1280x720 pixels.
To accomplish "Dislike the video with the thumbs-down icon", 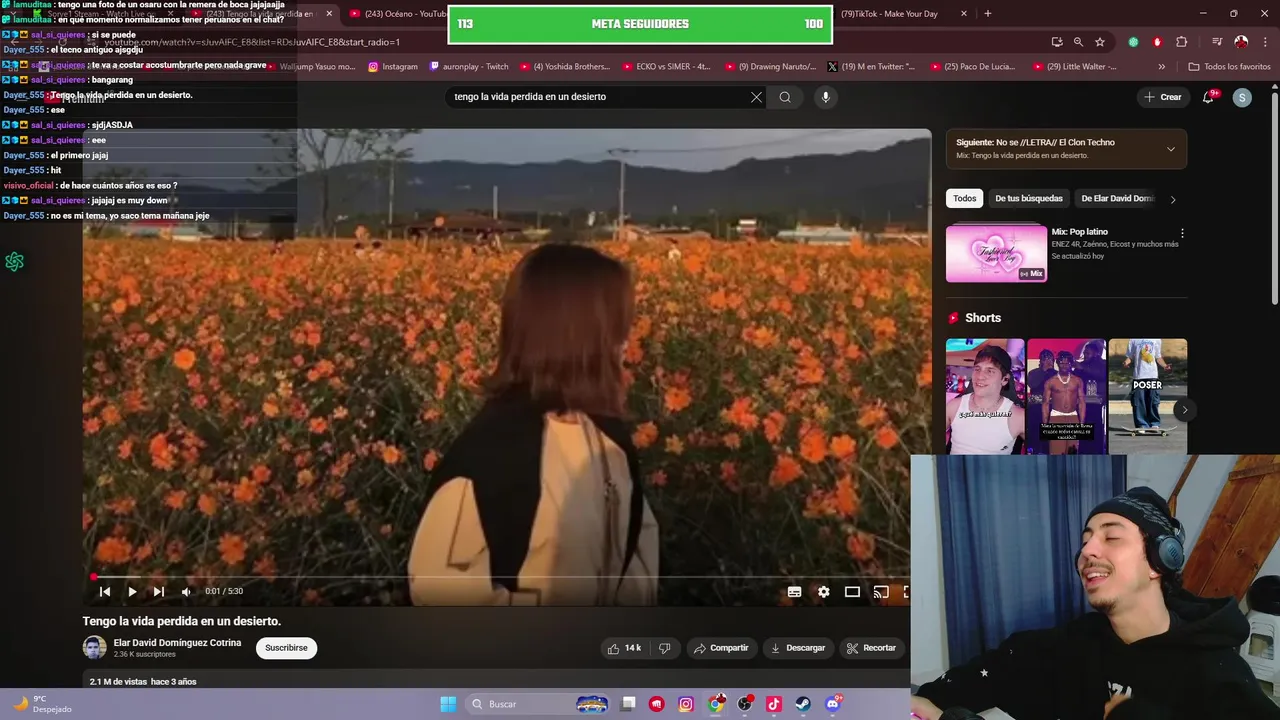I will point(664,648).
